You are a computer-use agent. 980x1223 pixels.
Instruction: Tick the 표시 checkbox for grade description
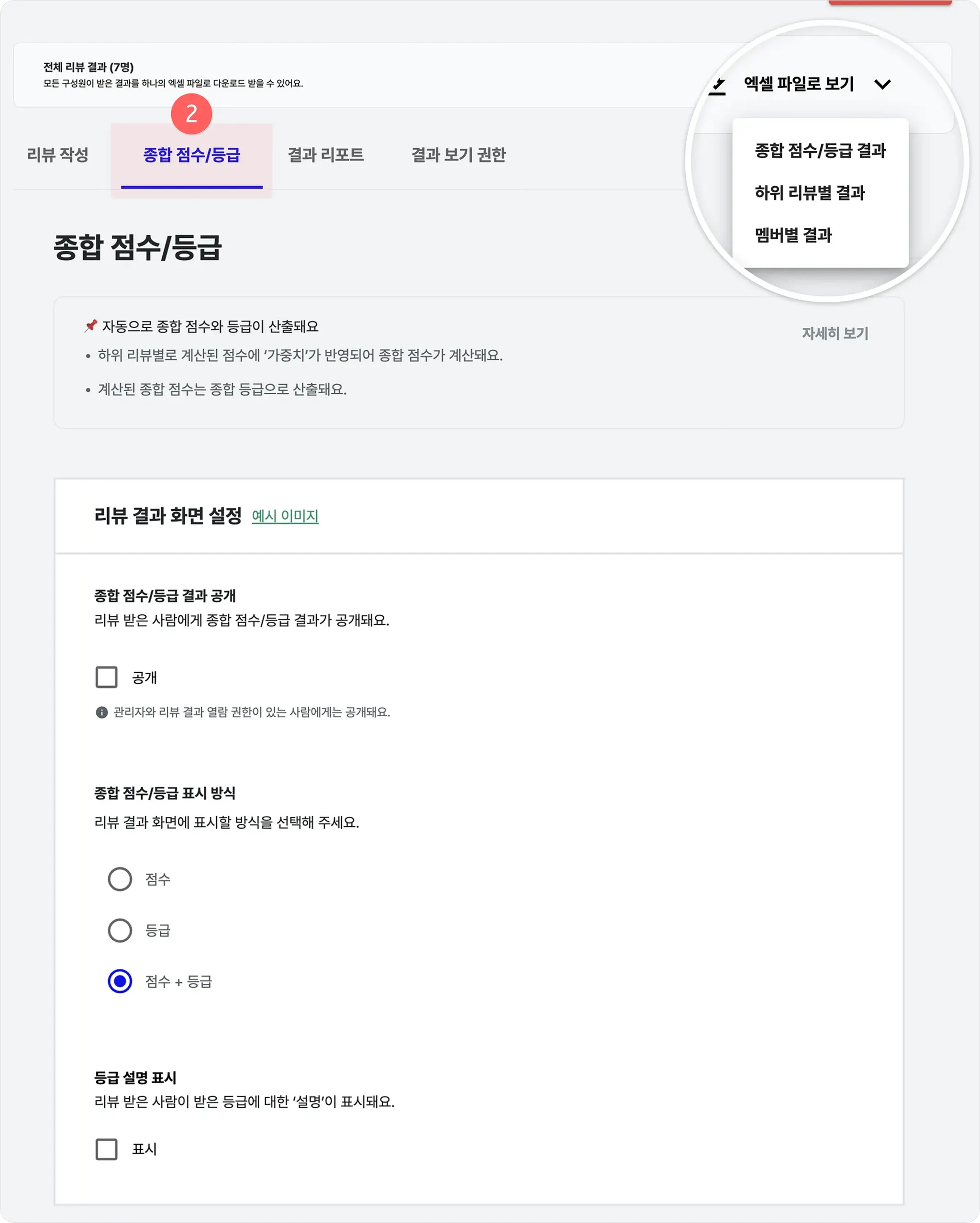(107, 1149)
